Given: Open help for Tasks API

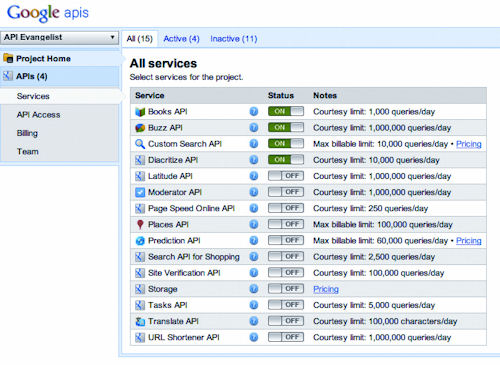Looking at the screenshot, I should [x=254, y=305].
